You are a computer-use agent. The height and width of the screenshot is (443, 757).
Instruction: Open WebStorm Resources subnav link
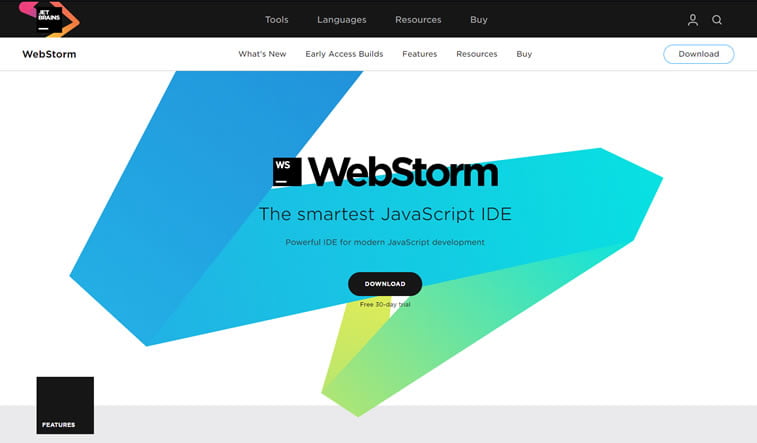tap(477, 54)
